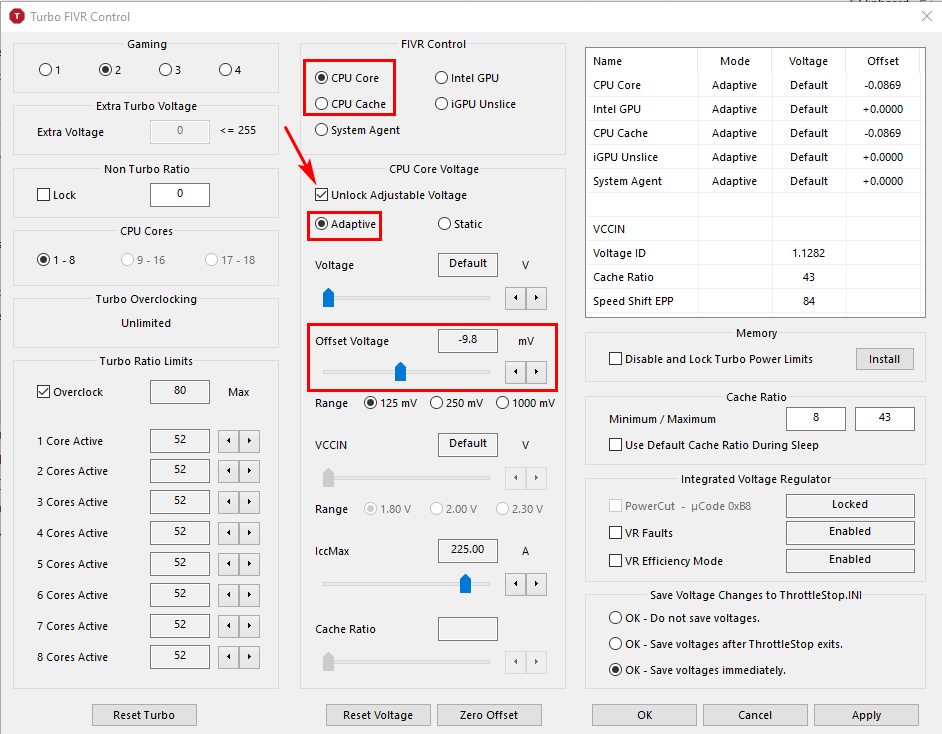This screenshot has height=734, width=942.
Task: Click the IccMax value field showing 225.00
Action: click(467, 550)
